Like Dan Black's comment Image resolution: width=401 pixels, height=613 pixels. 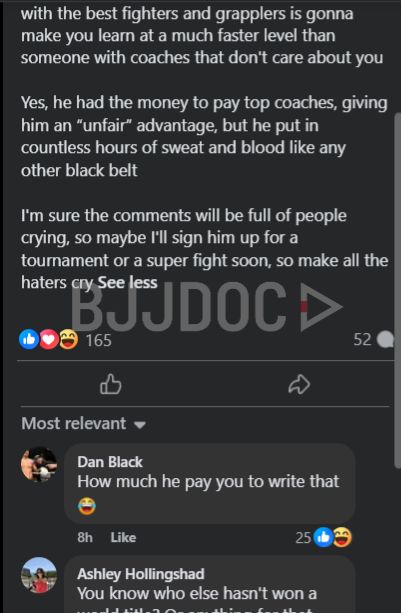[123, 537]
